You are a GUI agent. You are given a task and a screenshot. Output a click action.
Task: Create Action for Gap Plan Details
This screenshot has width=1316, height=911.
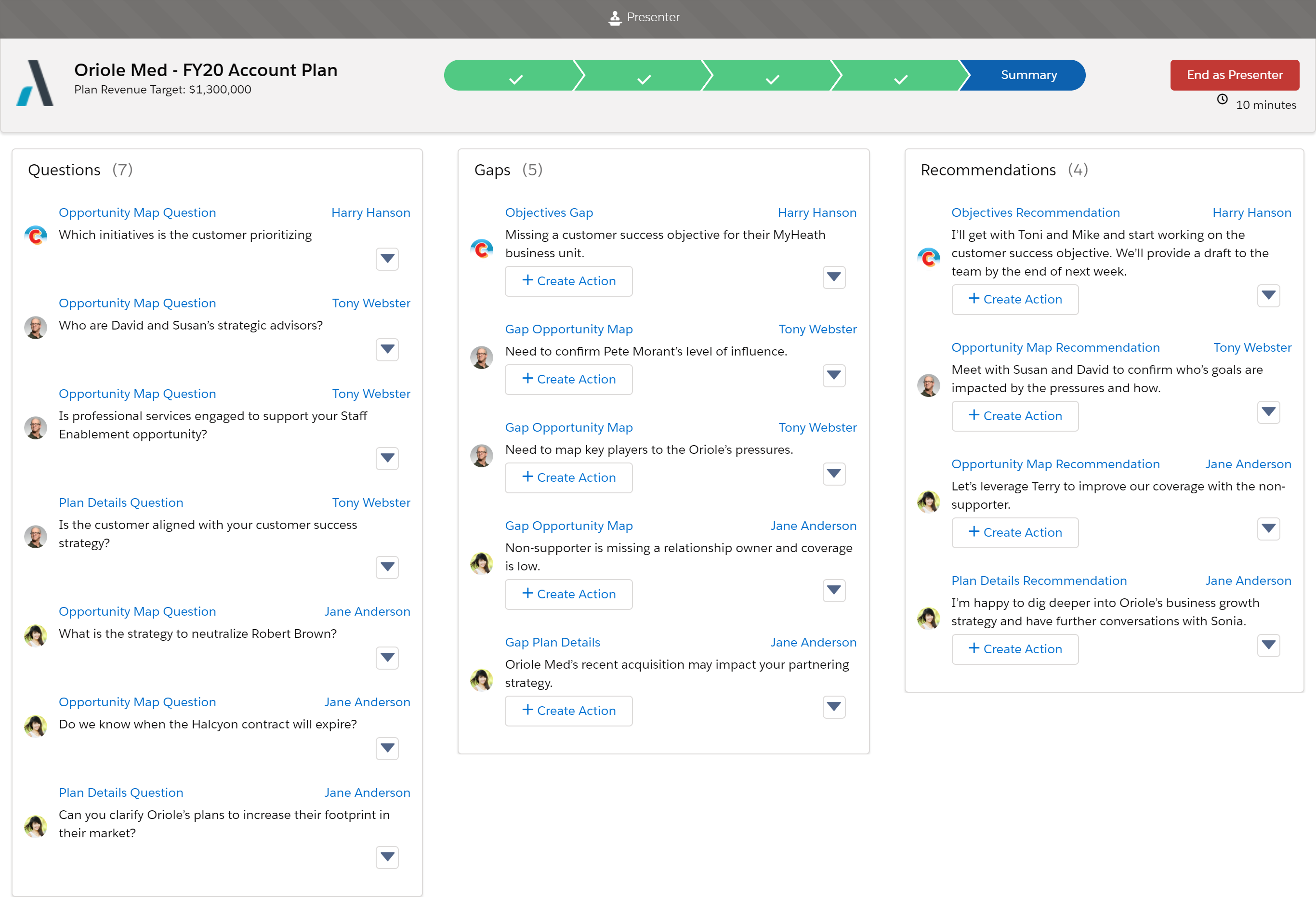pyautogui.click(x=568, y=711)
